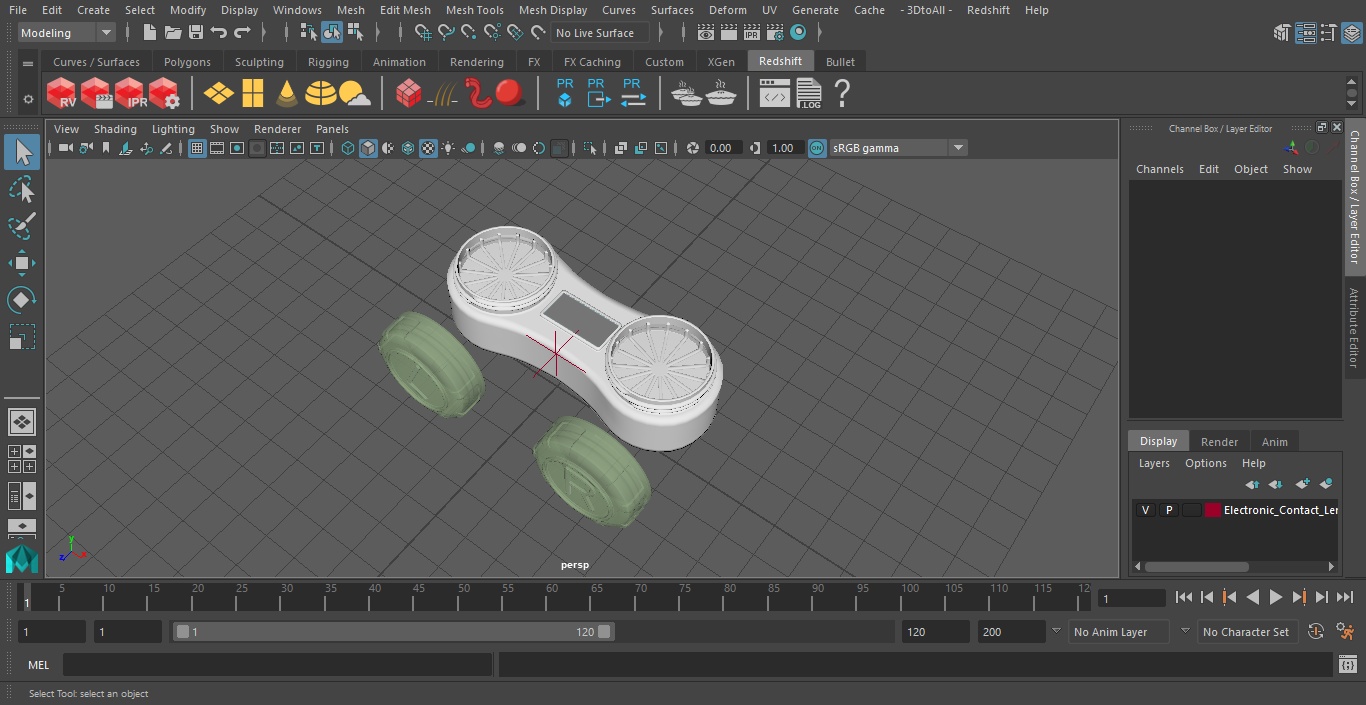Create Redshift spot light cone icon
The height and width of the screenshot is (705, 1366).
[287, 94]
